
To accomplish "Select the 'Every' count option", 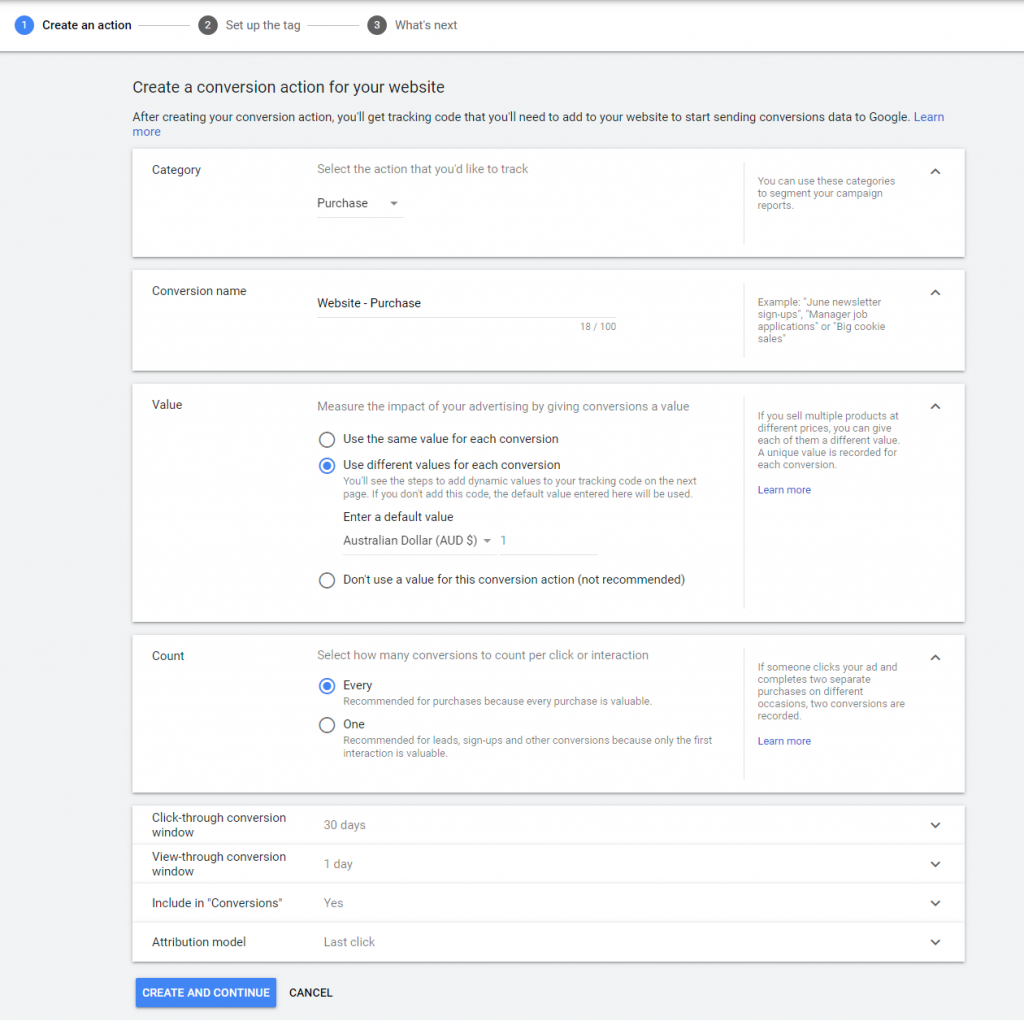I will [327, 686].
